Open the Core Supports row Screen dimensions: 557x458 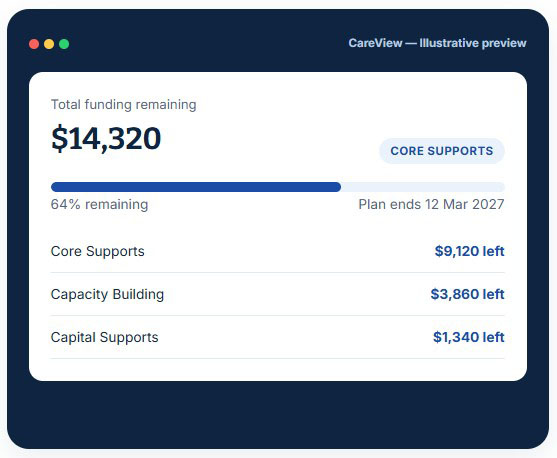(x=278, y=251)
